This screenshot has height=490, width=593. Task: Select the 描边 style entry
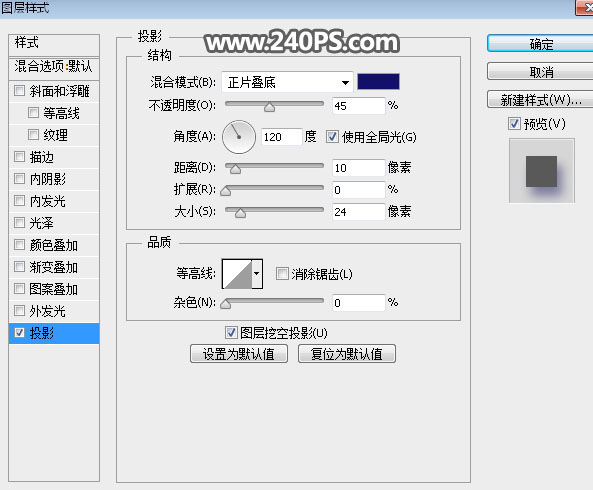[x=42, y=157]
